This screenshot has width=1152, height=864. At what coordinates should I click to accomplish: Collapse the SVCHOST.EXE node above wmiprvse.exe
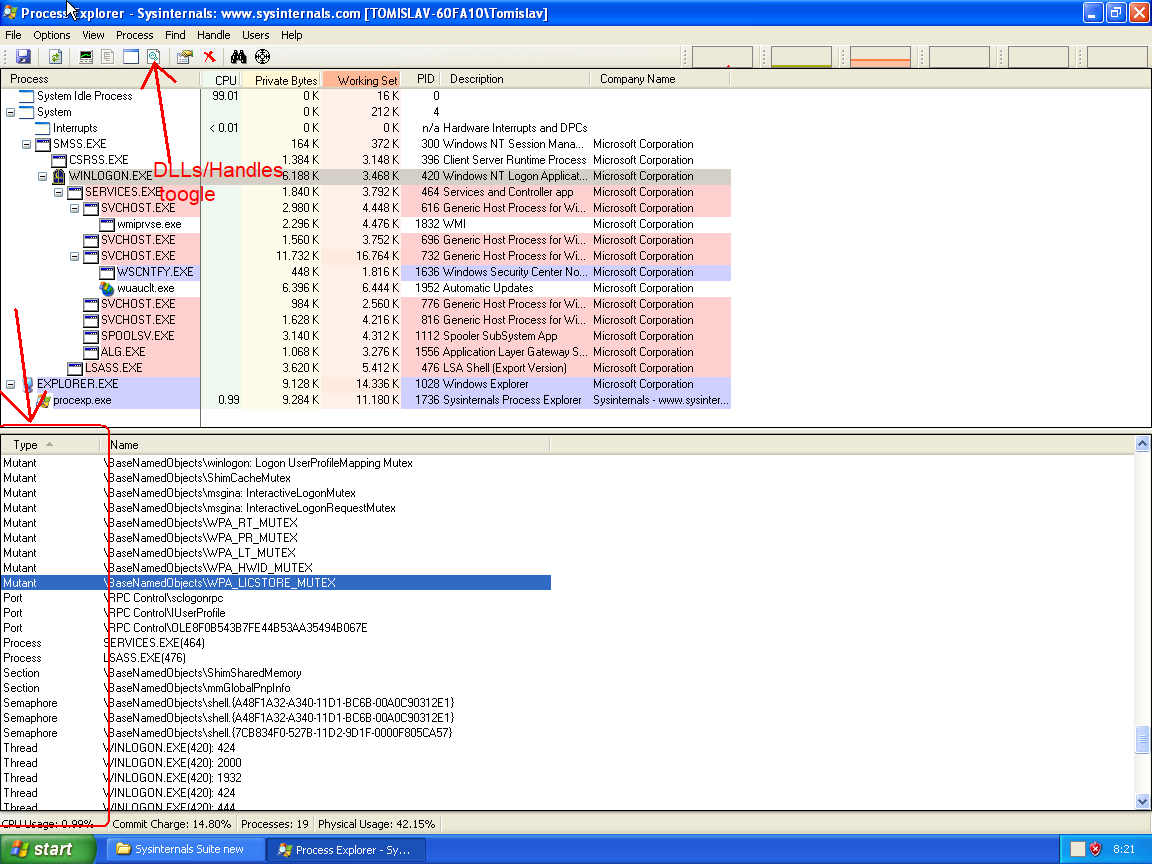click(x=74, y=209)
